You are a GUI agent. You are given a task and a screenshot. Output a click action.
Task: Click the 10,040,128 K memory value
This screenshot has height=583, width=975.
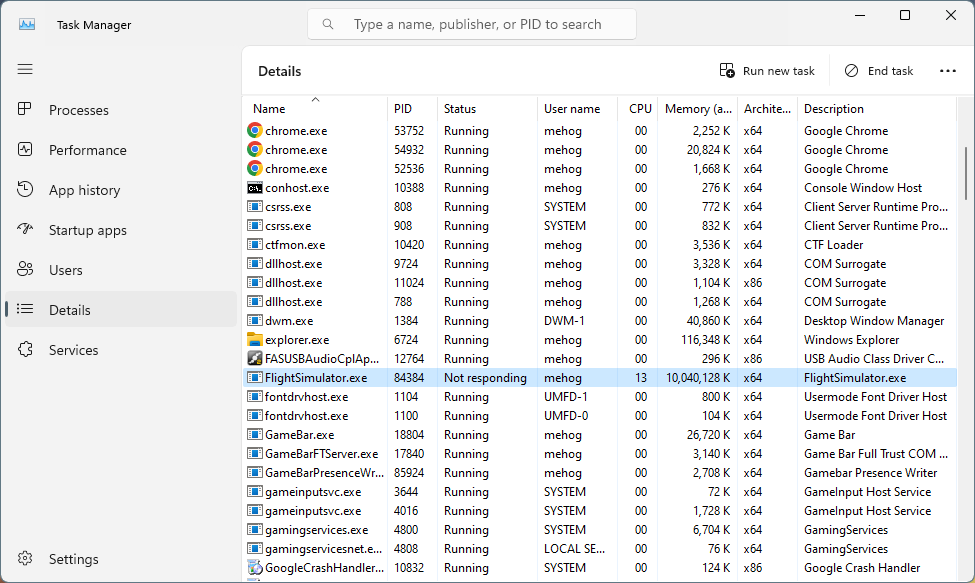click(x=698, y=378)
